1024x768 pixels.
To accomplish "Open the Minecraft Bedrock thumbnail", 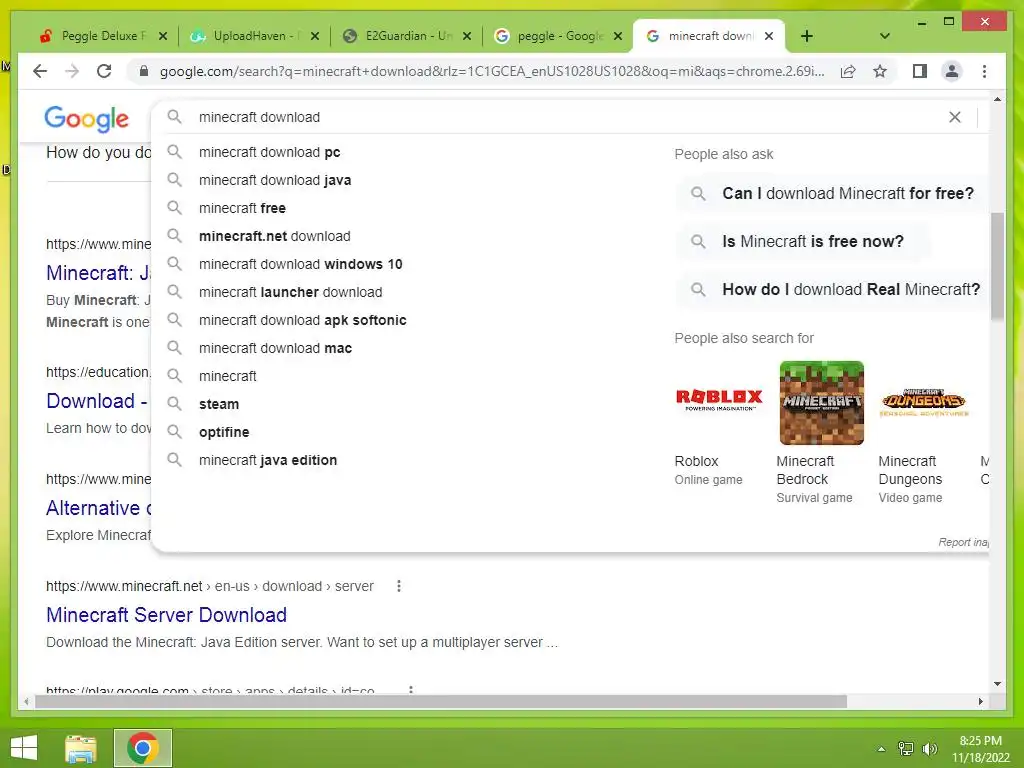I will (822, 402).
